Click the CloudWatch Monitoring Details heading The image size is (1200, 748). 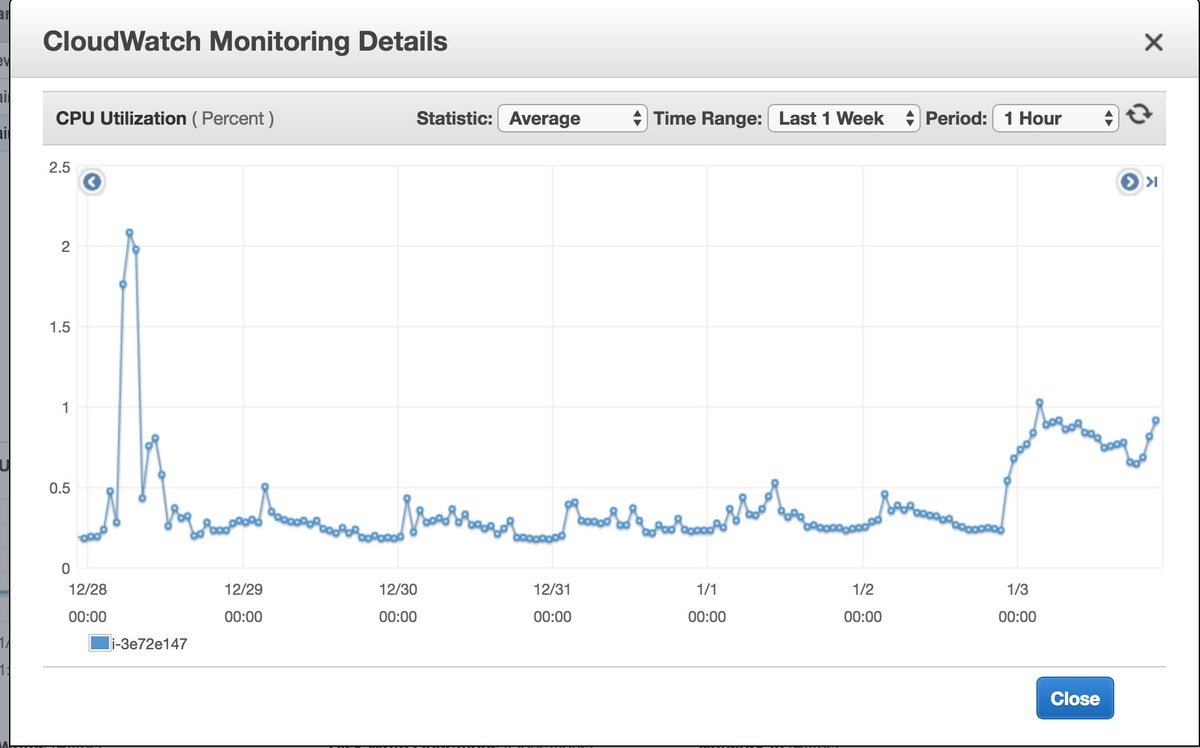coord(245,42)
